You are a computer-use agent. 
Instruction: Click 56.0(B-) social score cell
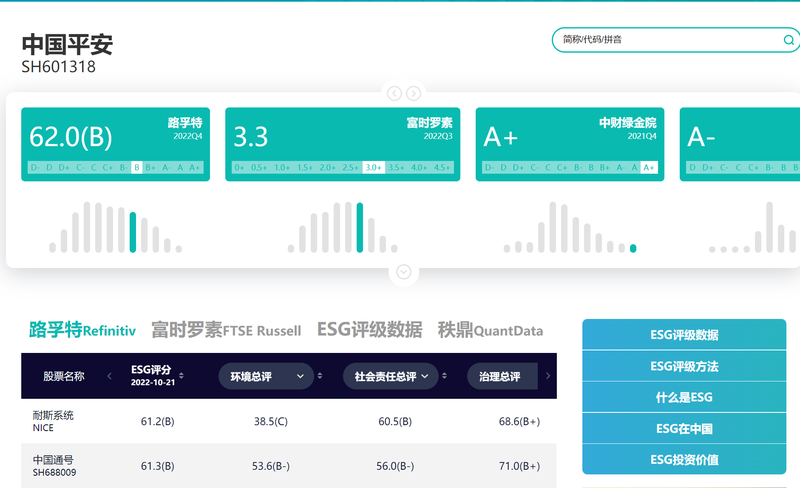395,466
